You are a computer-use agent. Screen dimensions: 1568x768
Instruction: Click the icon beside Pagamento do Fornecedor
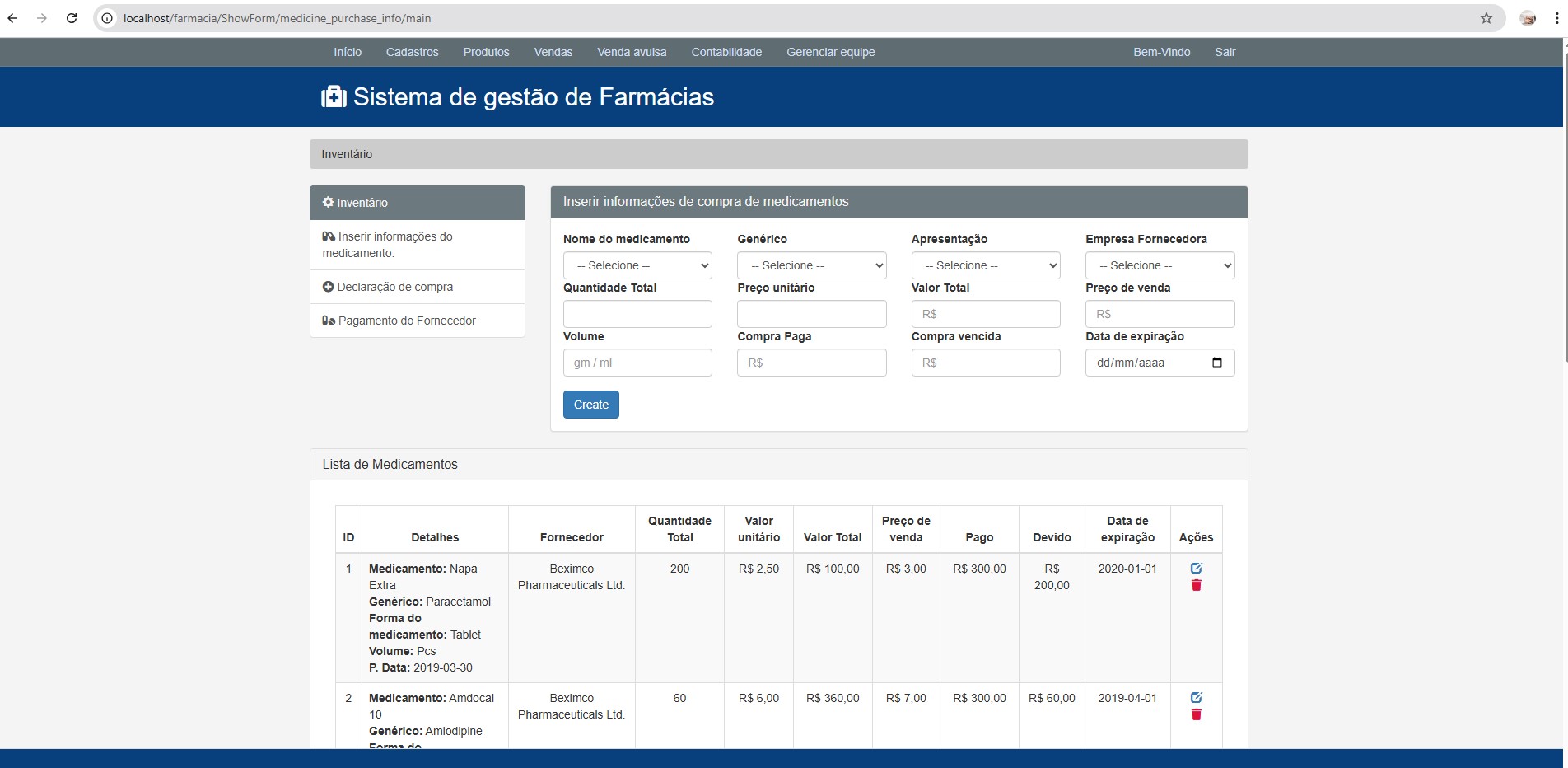click(x=328, y=321)
